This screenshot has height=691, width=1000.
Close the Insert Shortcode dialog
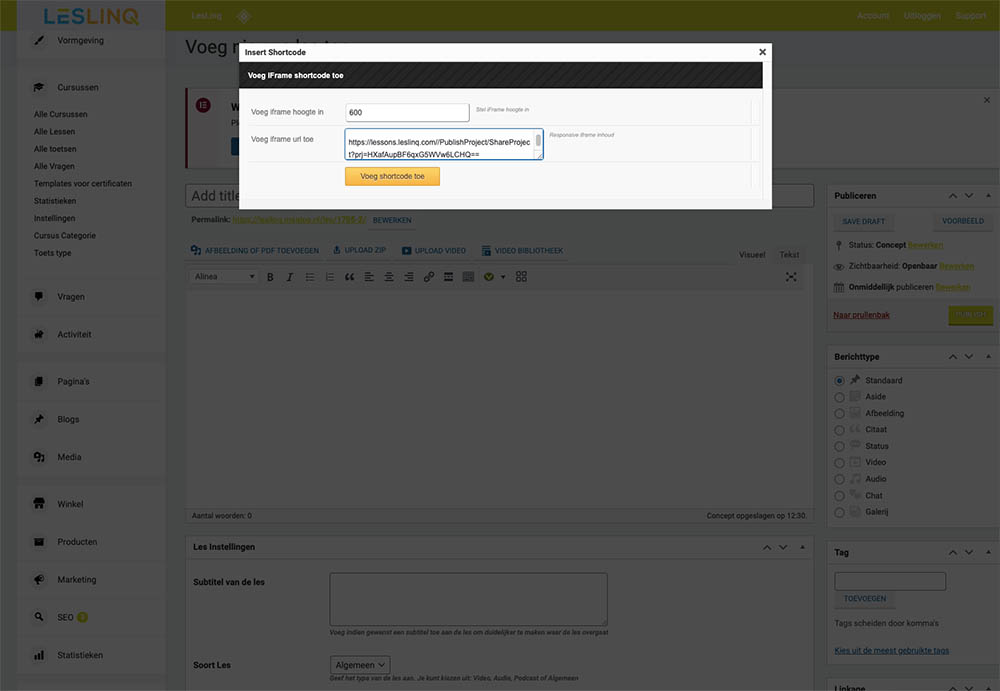(x=762, y=52)
